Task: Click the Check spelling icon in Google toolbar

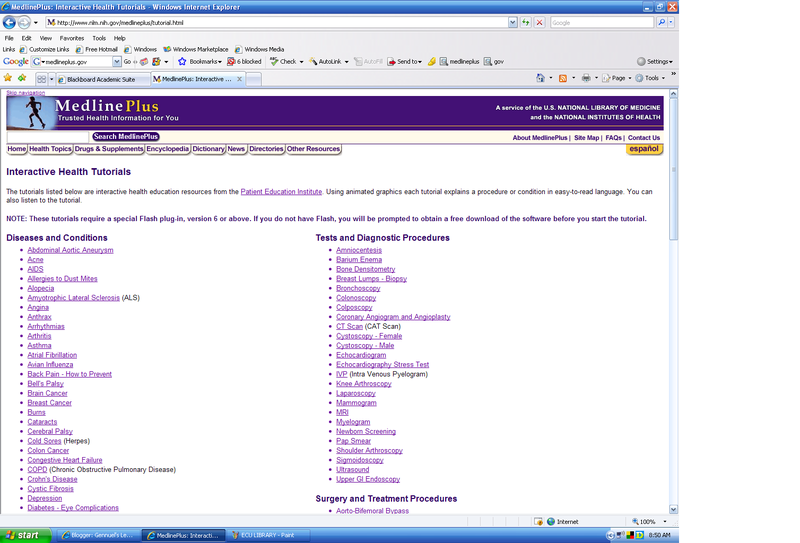Action: coord(274,61)
